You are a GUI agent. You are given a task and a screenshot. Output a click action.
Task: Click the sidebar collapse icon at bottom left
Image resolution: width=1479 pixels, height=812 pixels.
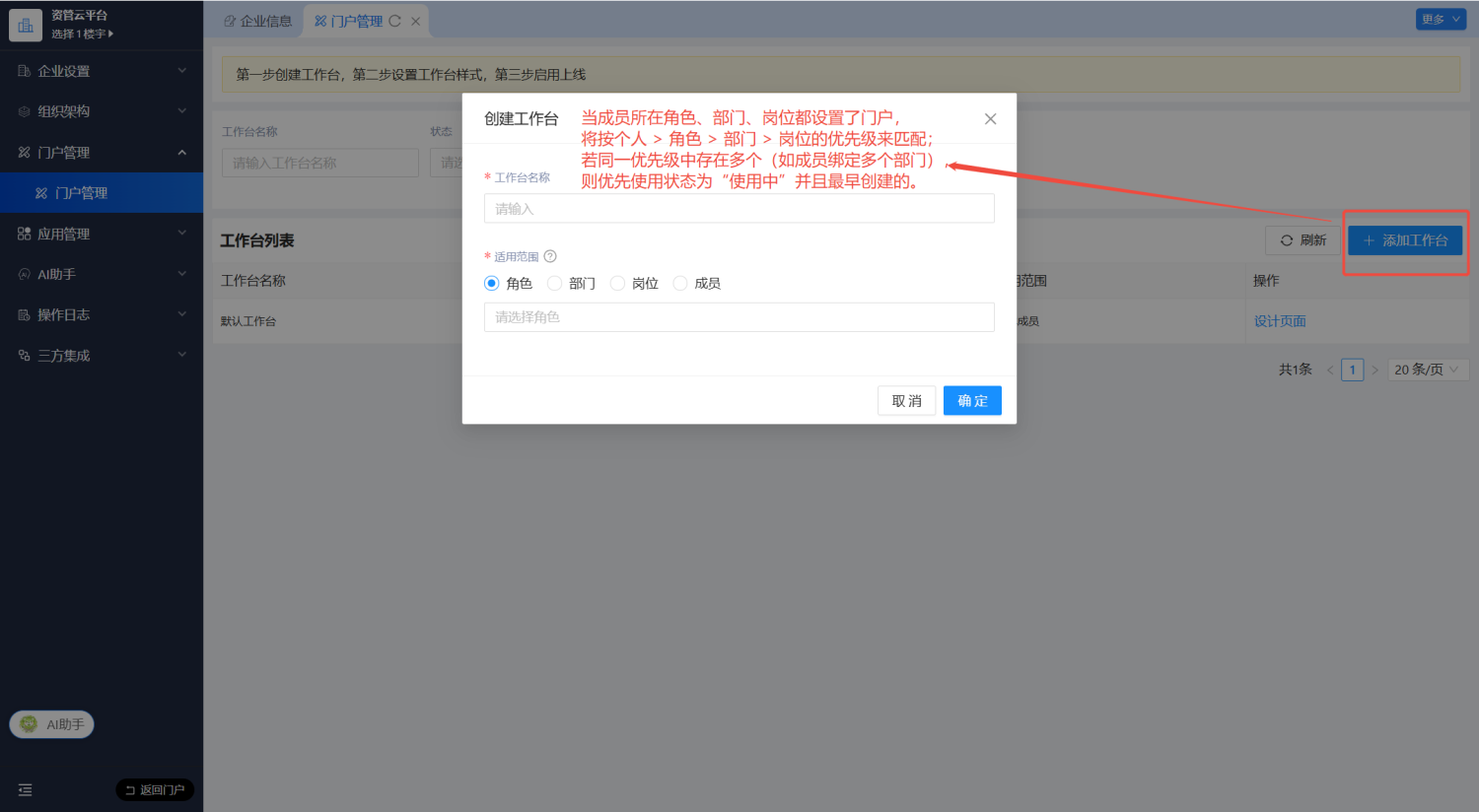26,789
